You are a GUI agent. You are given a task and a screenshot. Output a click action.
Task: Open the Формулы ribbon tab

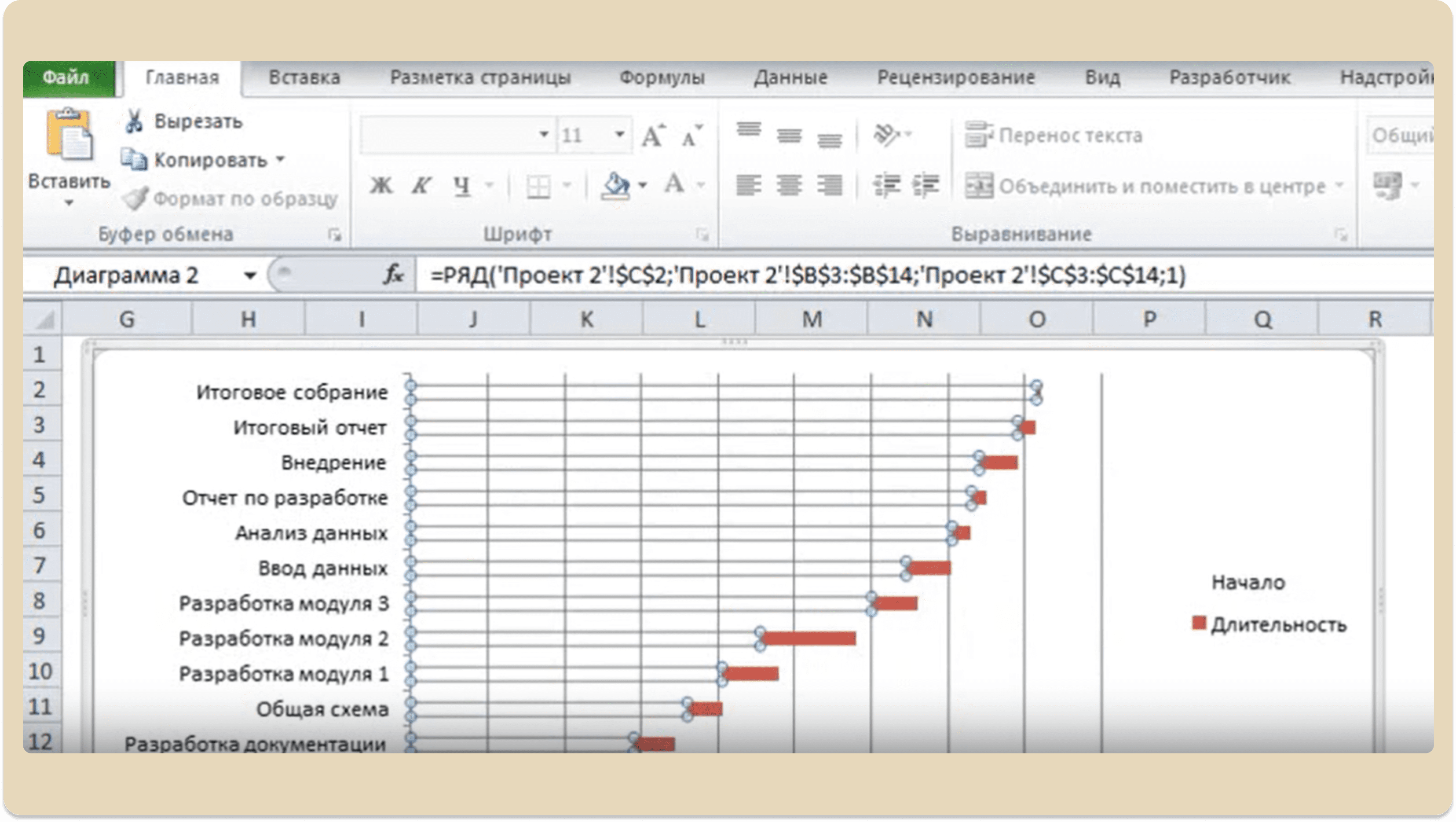coord(662,77)
